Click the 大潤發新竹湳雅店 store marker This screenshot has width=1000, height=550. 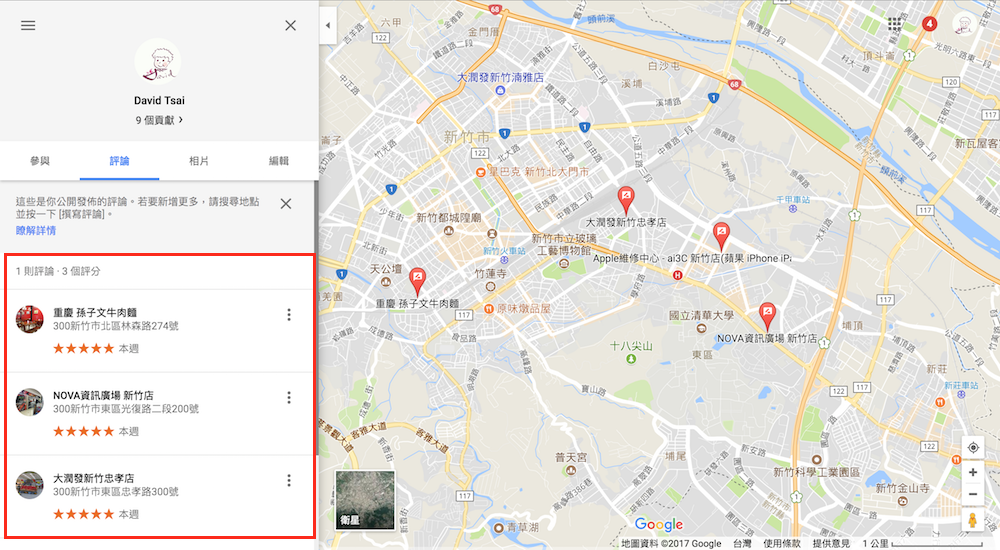point(501,91)
